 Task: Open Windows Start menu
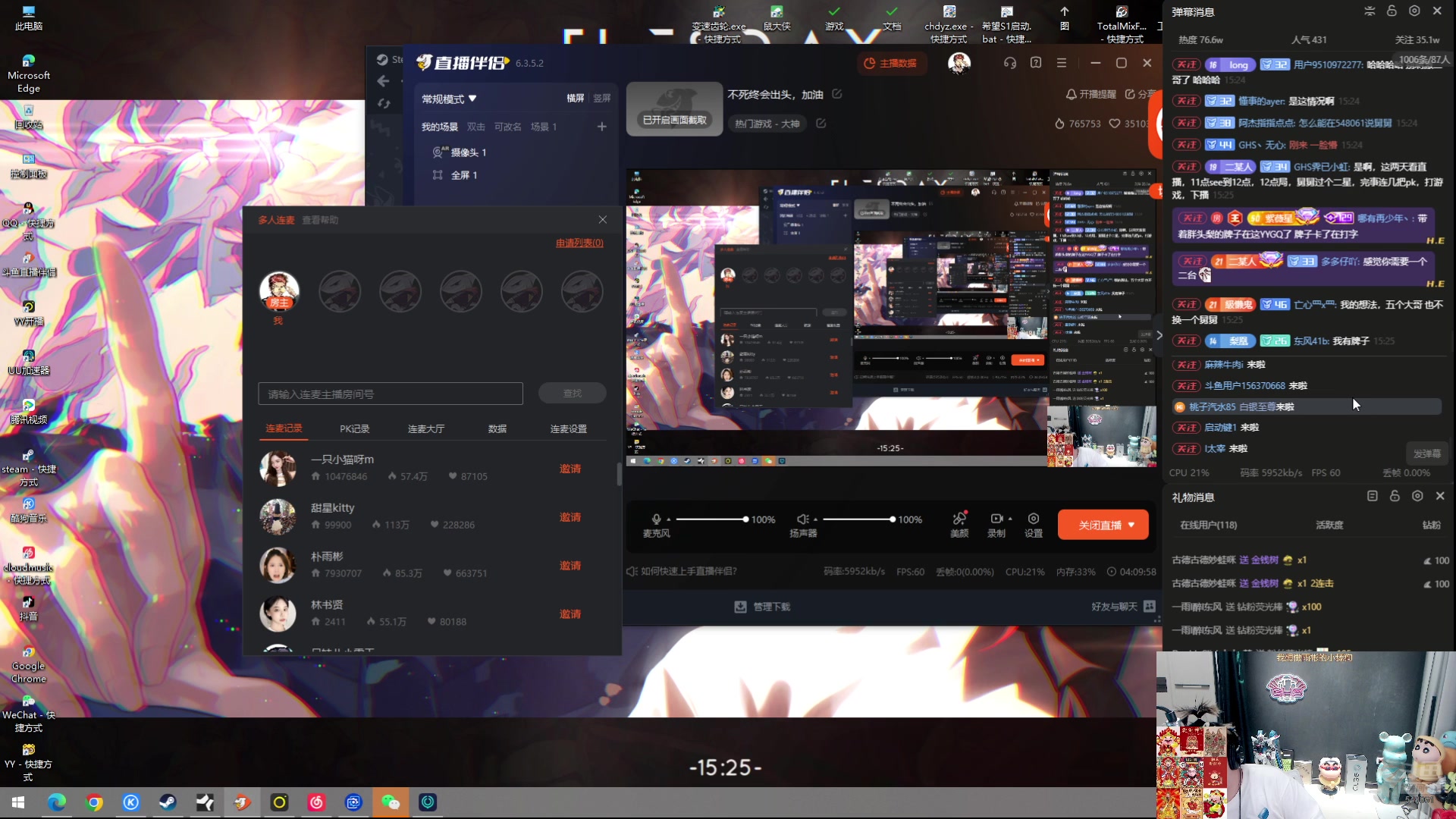point(18,802)
